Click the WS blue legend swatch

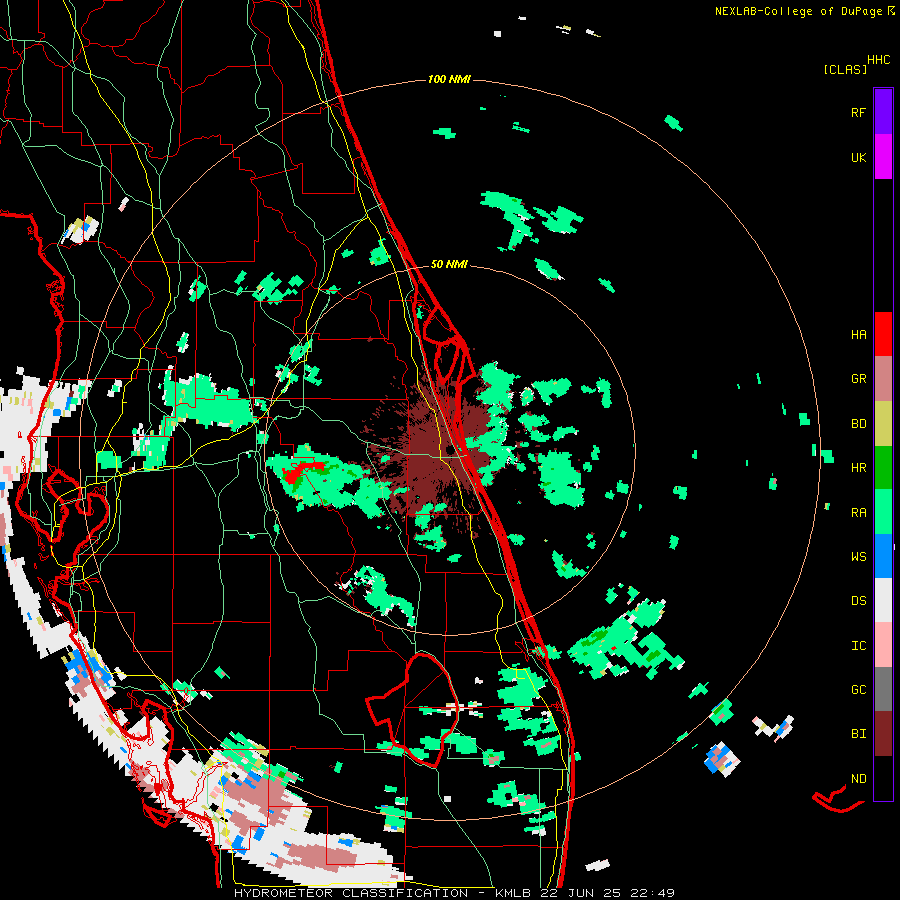[883, 556]
